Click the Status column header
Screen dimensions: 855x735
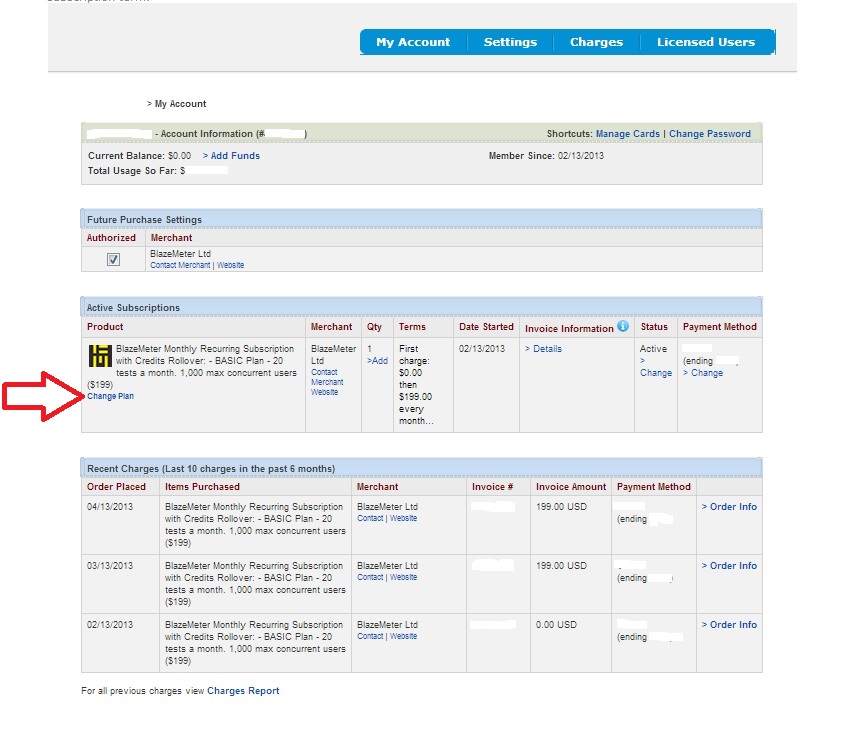coord(654,327)
